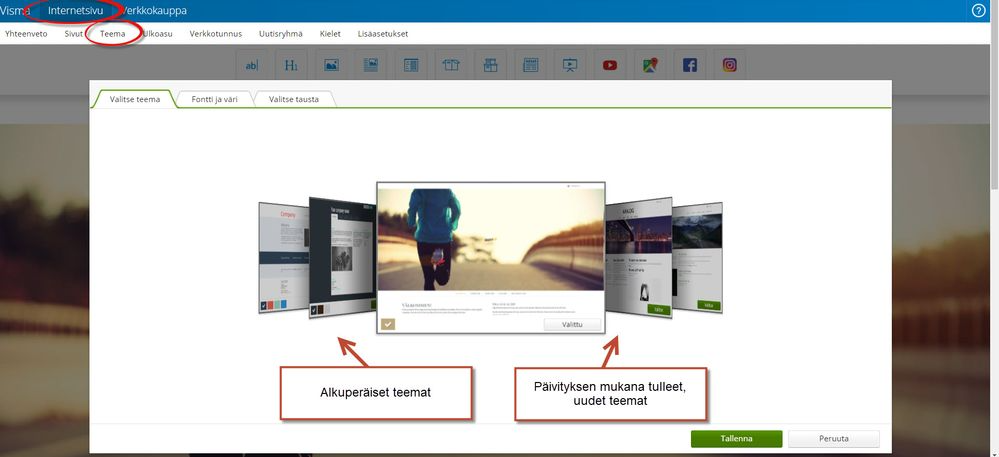Add a Facebook element
999x457 pixels.
tap(689, 64)
